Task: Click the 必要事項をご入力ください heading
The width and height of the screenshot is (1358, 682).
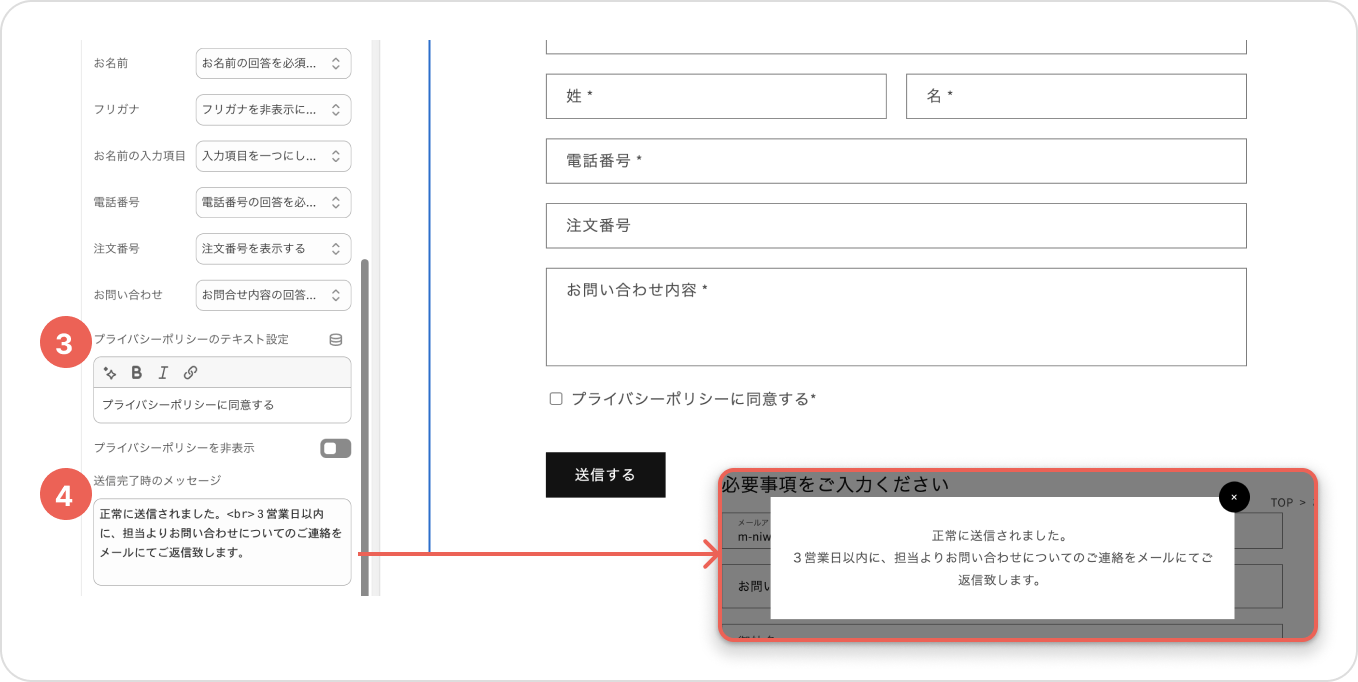Action: (x=835, y=485)
